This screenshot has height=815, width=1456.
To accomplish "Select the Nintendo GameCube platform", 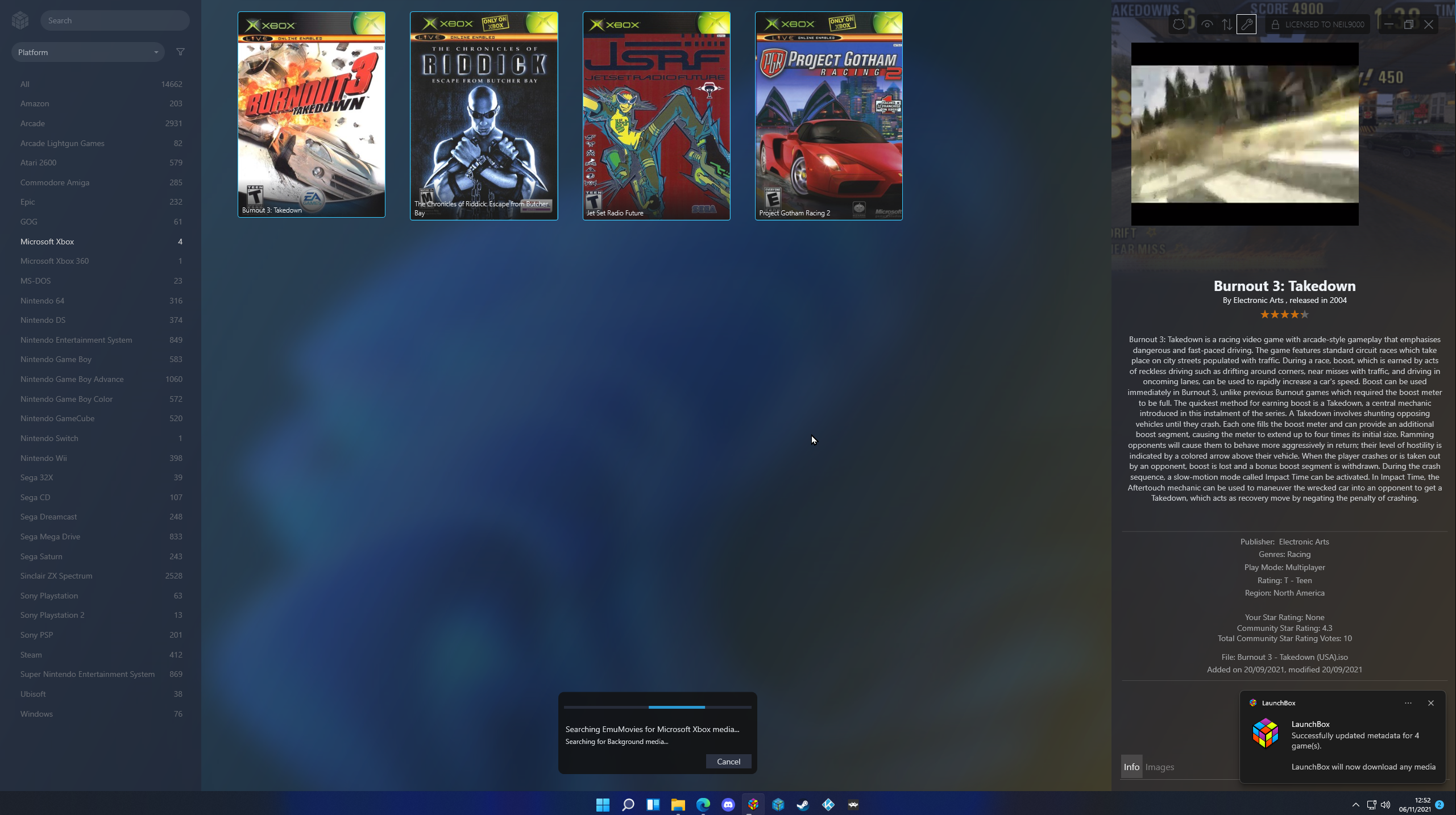I will click(101, 418).
